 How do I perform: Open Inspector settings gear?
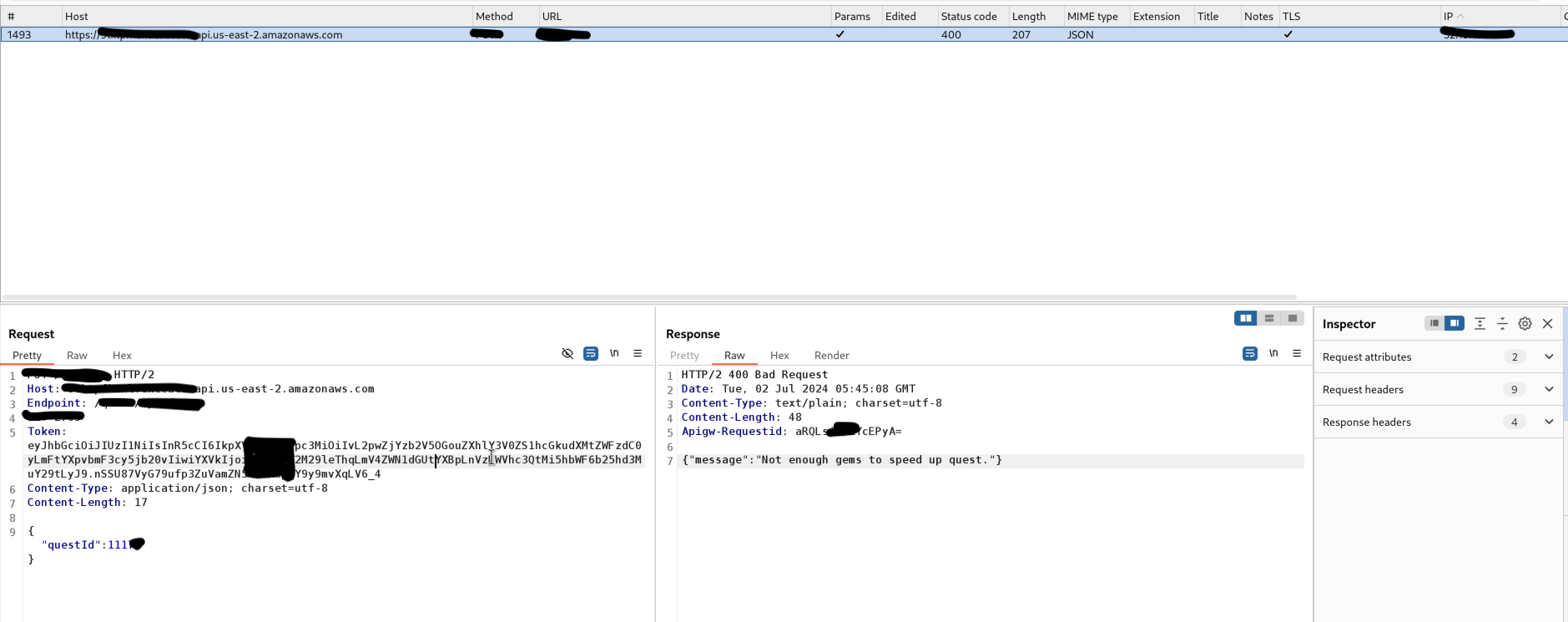(1525, 323)
